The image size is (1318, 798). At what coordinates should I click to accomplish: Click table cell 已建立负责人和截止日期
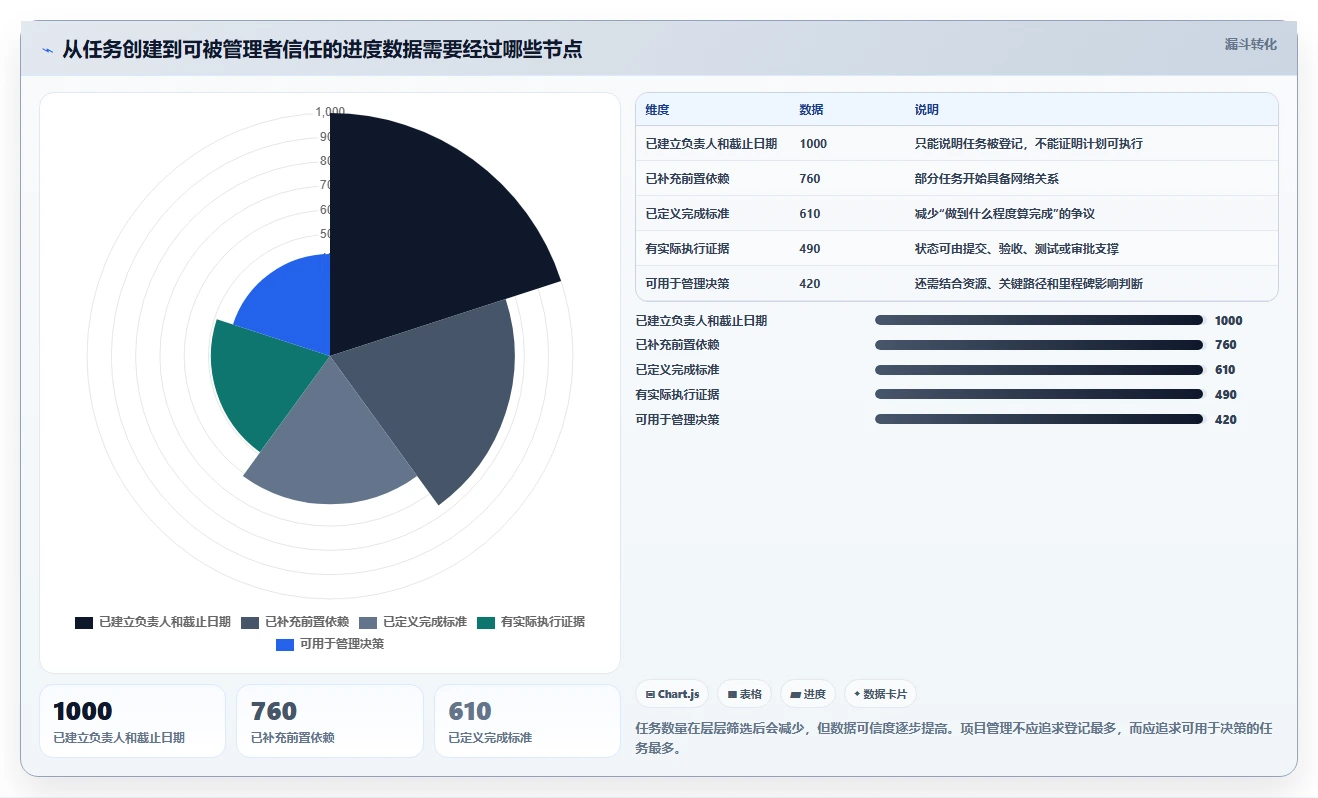[x=711, y=144]
